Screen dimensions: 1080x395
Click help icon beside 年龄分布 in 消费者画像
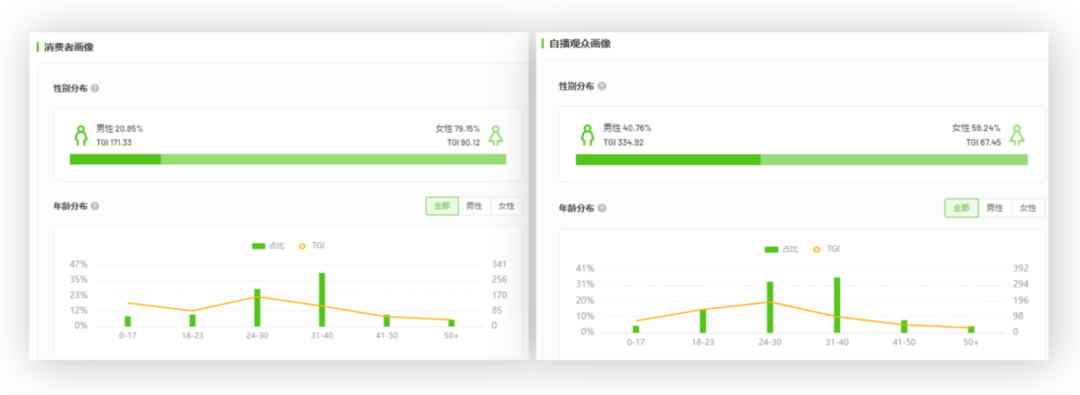[95, 206]
